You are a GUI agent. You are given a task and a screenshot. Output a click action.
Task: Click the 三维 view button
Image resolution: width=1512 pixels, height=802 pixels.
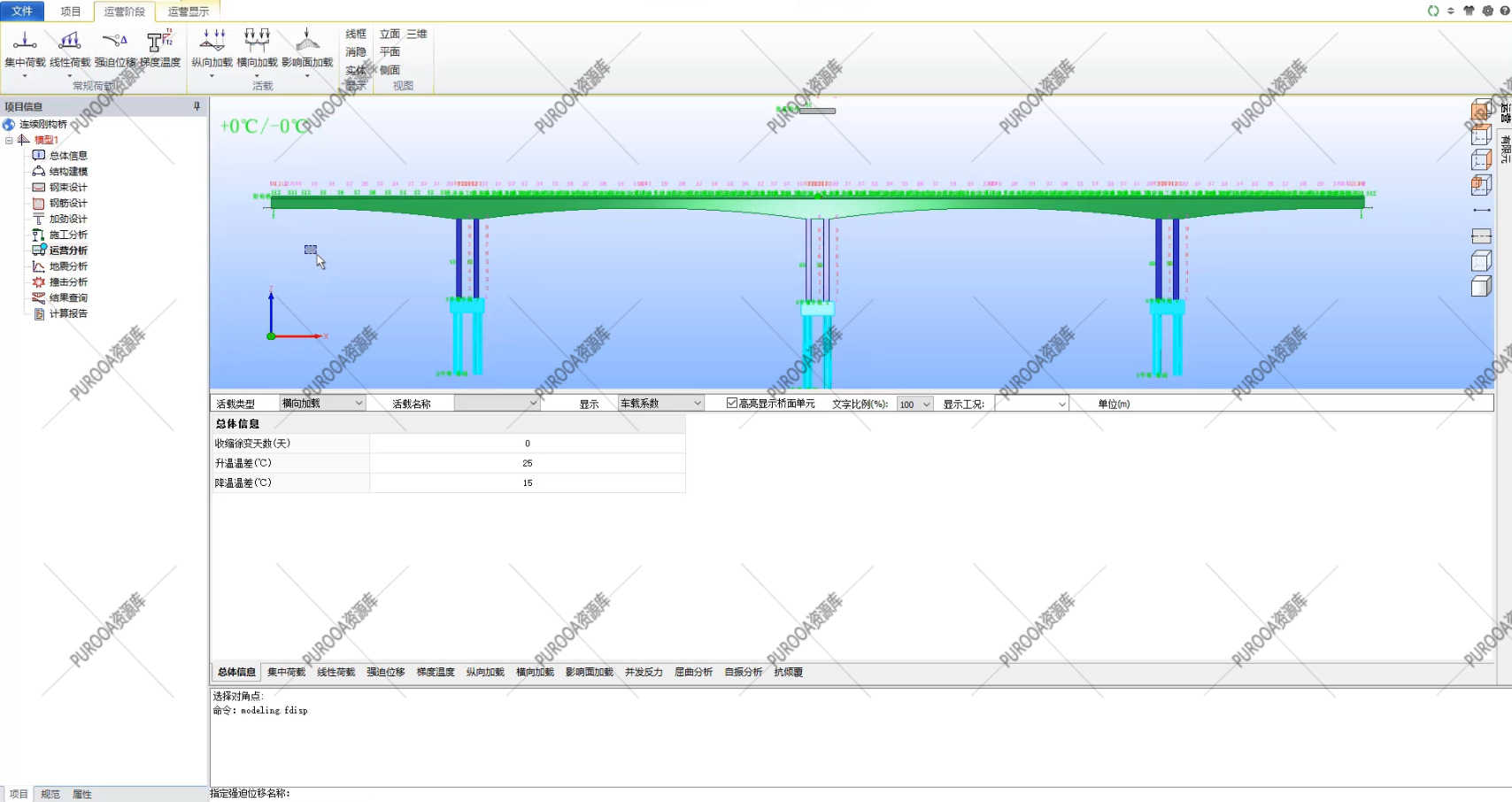[x=417, y=34]
